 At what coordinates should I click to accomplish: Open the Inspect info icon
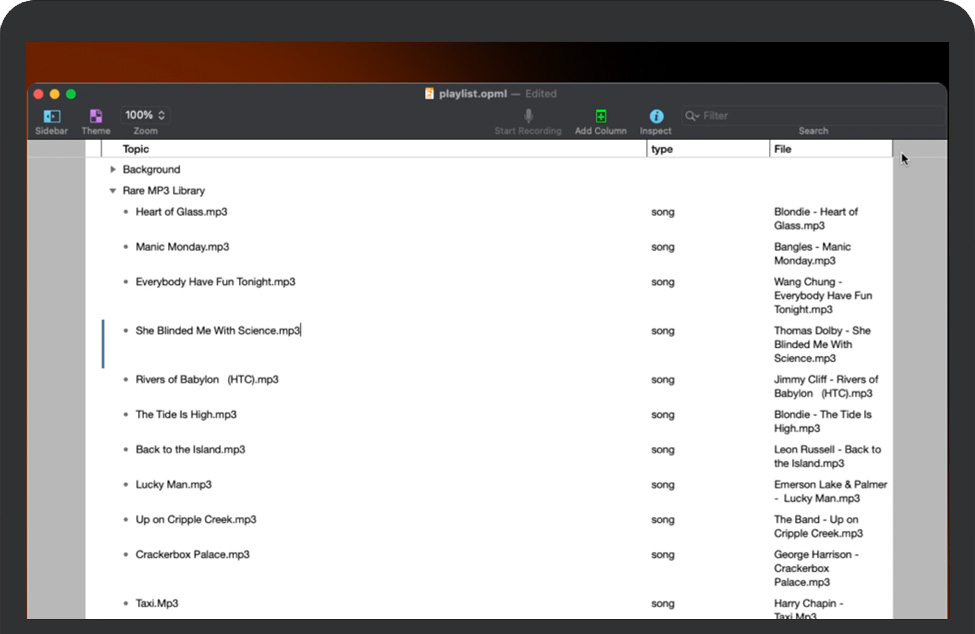click(656, 116)
